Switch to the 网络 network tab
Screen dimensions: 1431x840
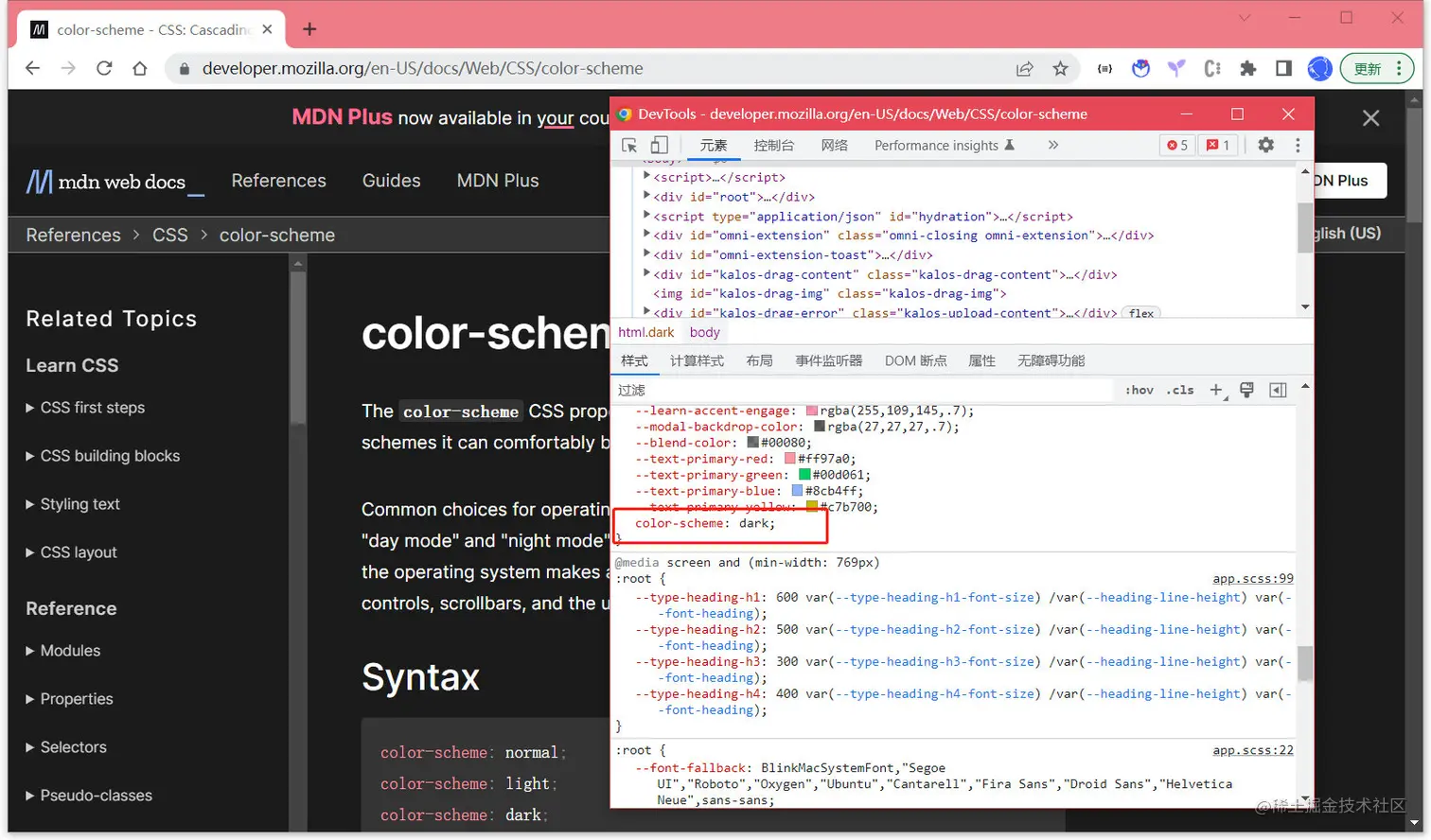tap(834, 145)
